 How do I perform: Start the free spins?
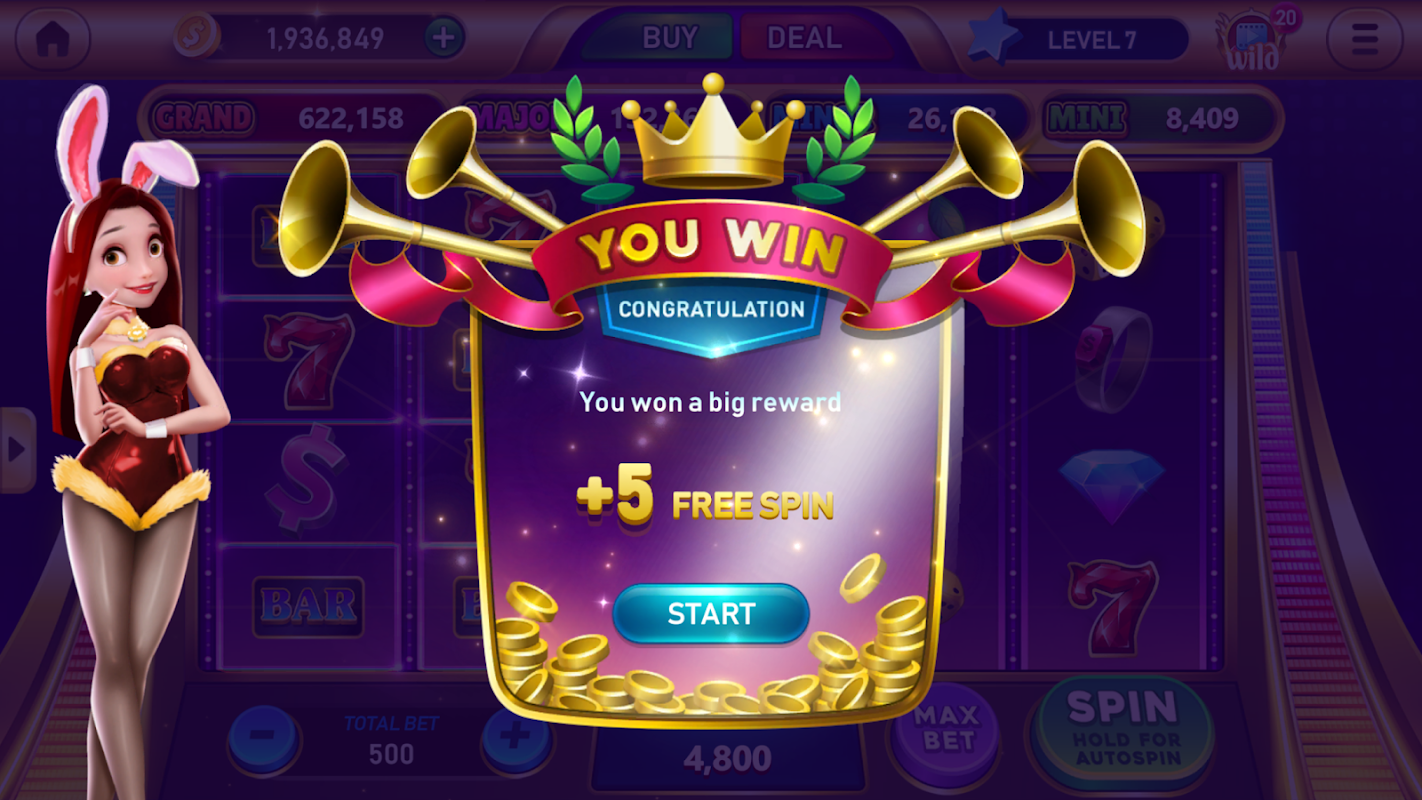[711, 613]
